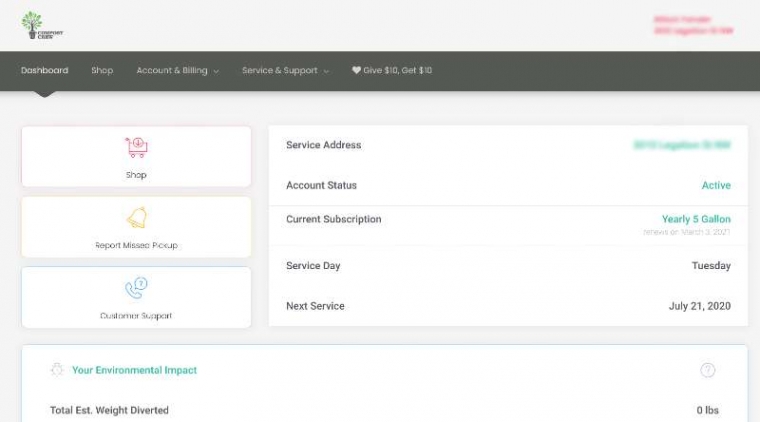This screenshot has width=760, height=422.
Task: Click the phone support icon
Action: pyautogui.click(x=136, y=288)
